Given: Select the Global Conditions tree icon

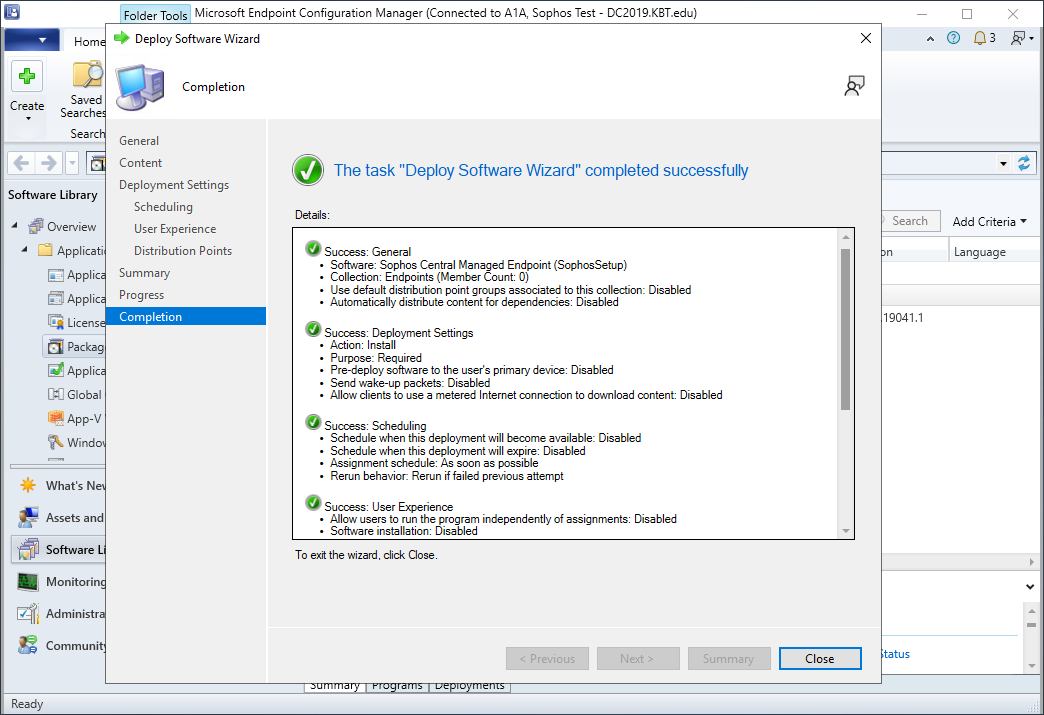Looking at the screenshot, I should [x=56, y=394].
